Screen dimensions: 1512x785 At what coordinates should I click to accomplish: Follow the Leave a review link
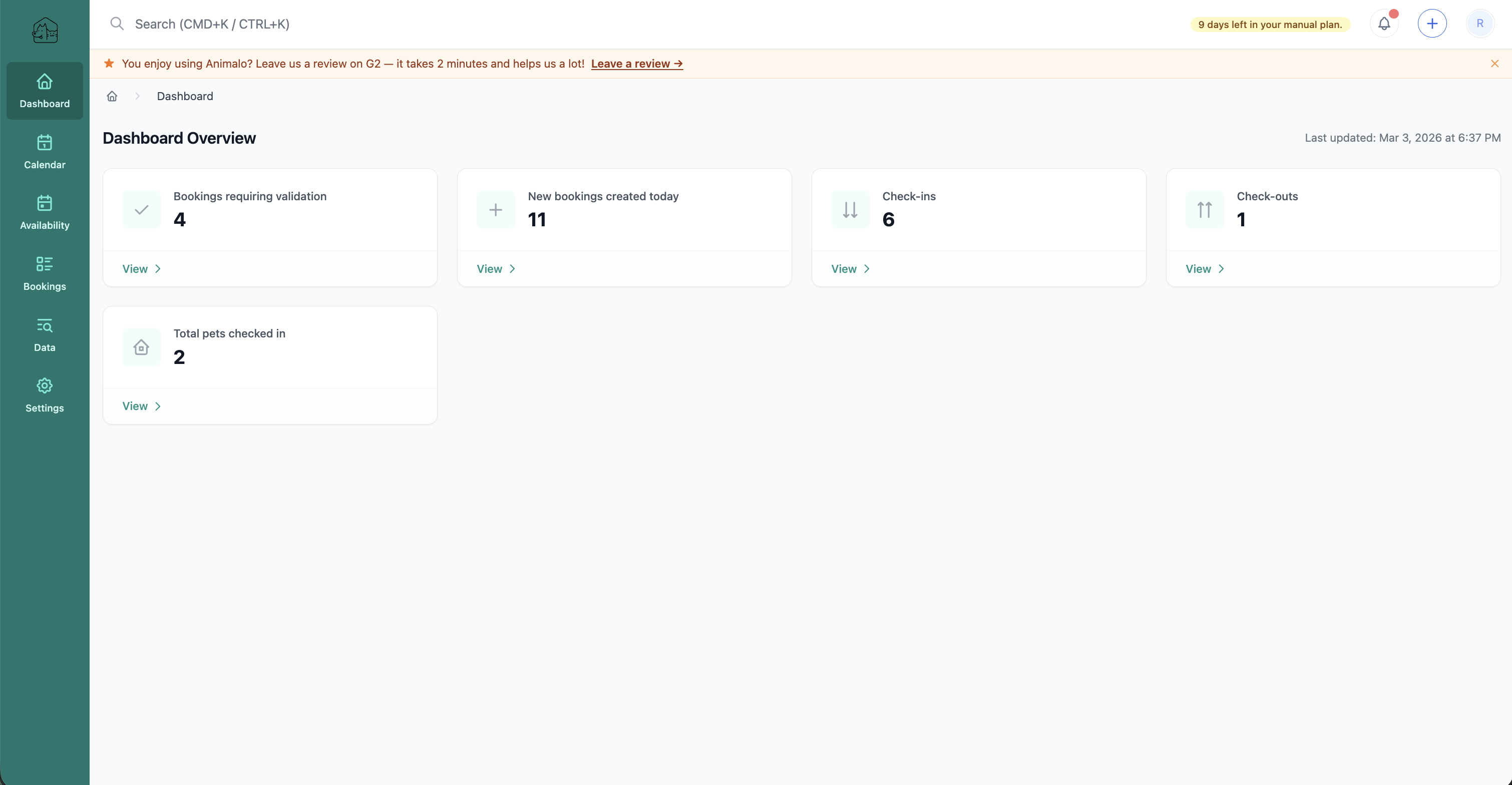(x=637, y=64)
